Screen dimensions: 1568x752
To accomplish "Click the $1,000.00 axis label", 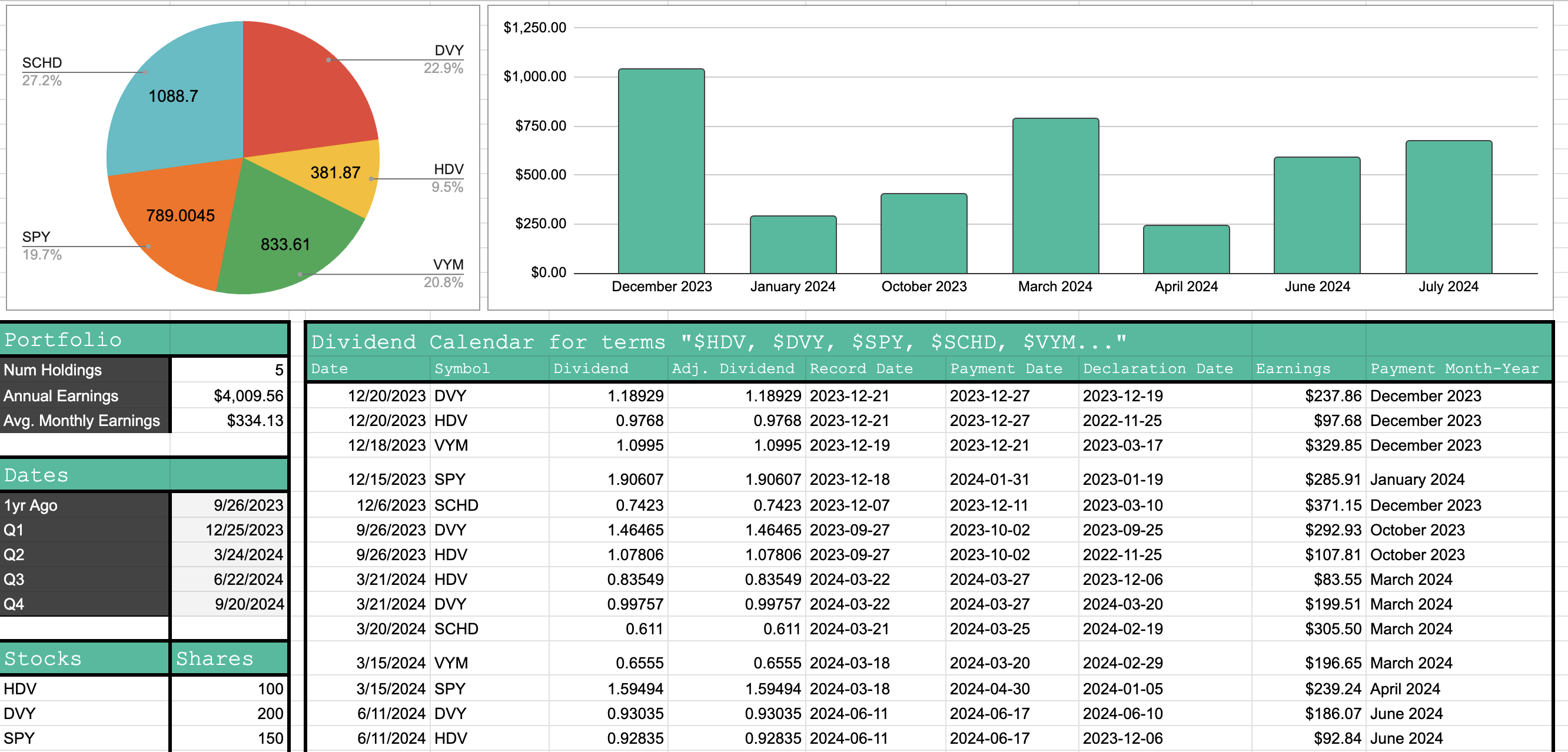I will tap(534, 76).
